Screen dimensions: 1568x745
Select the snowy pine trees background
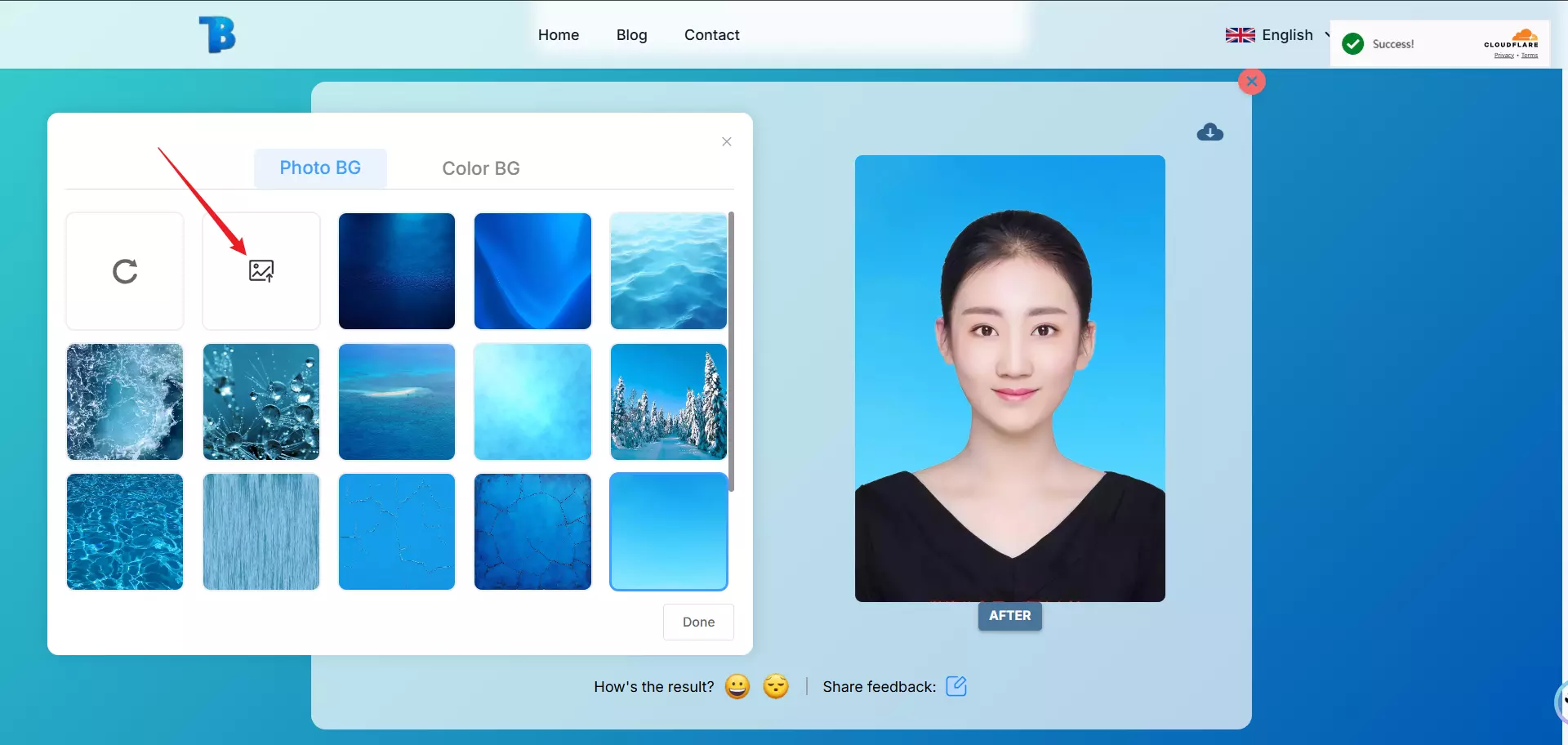click(669, 402)
